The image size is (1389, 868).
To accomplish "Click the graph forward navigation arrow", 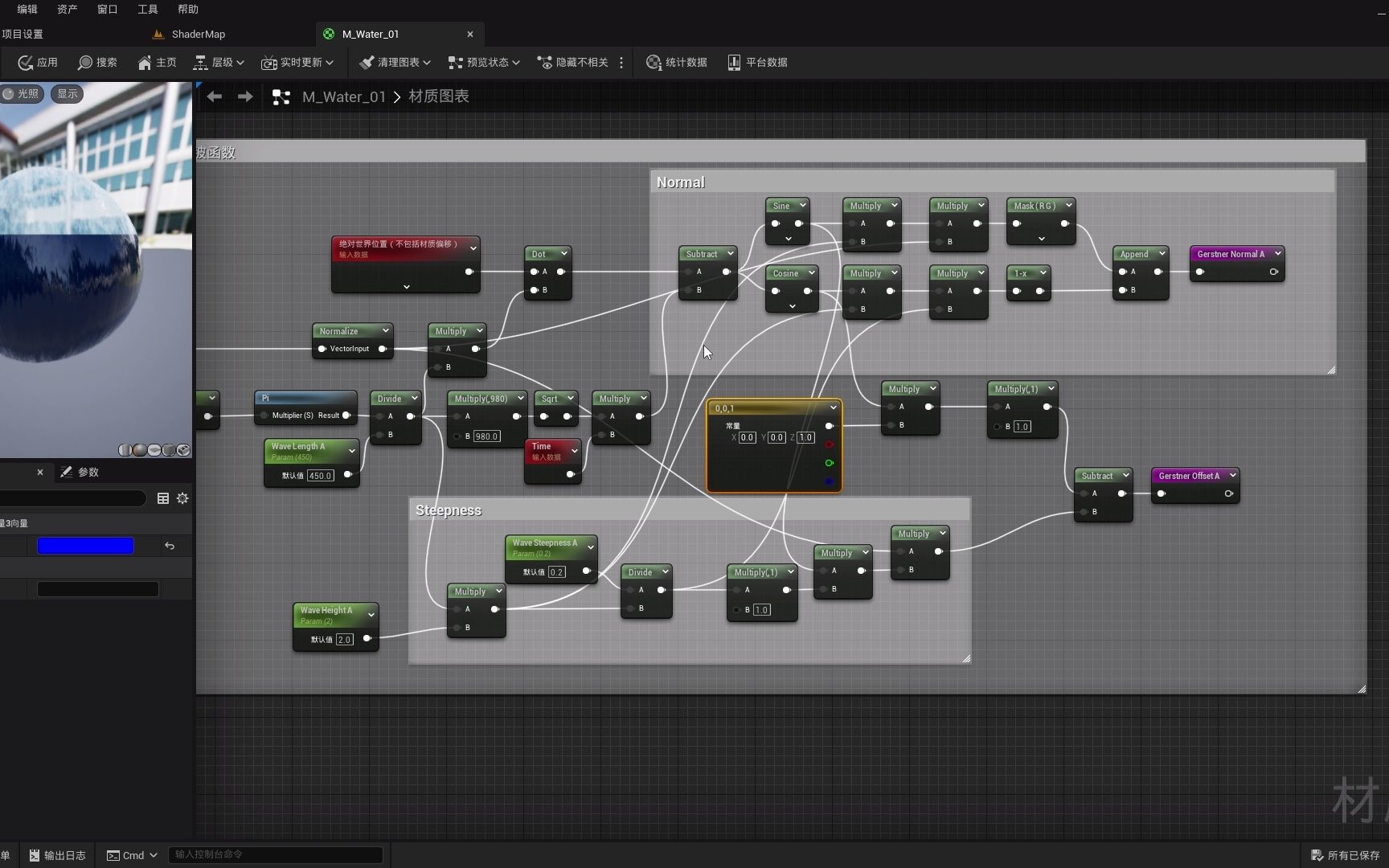I will pyautogui.click(x=245, y=96).
